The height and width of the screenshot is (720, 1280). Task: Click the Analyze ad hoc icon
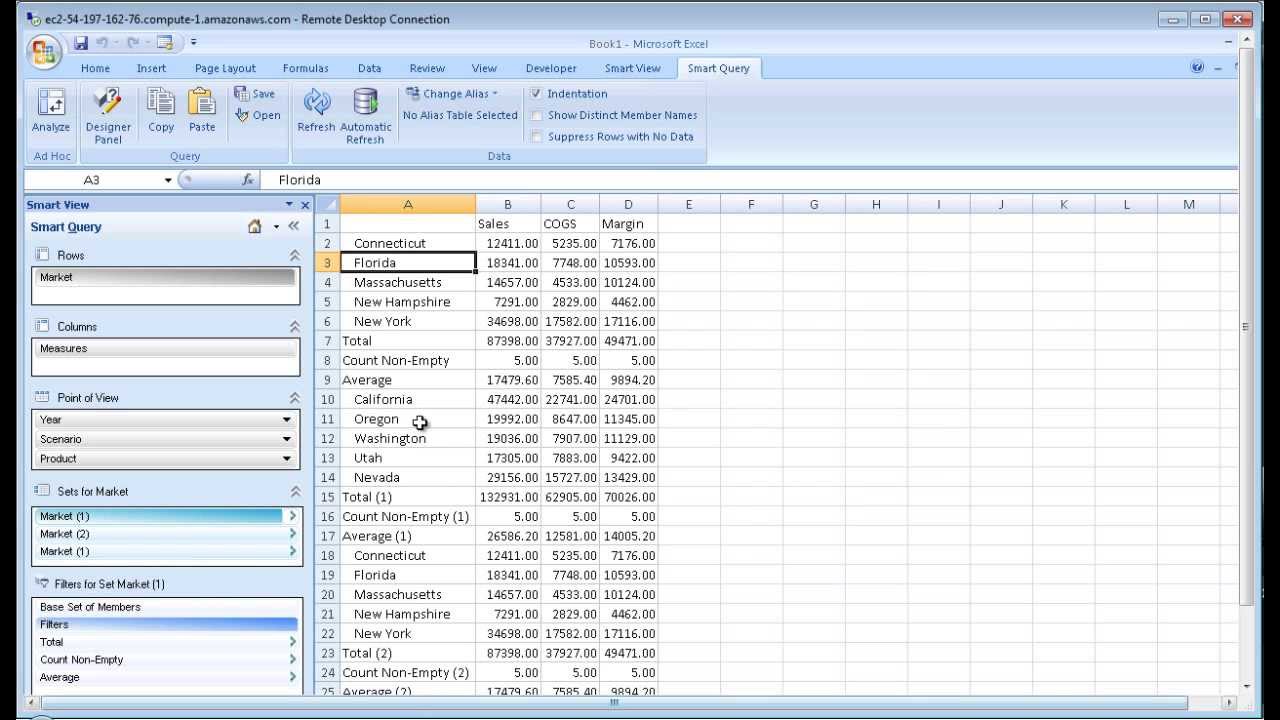(x=50, y=111)
